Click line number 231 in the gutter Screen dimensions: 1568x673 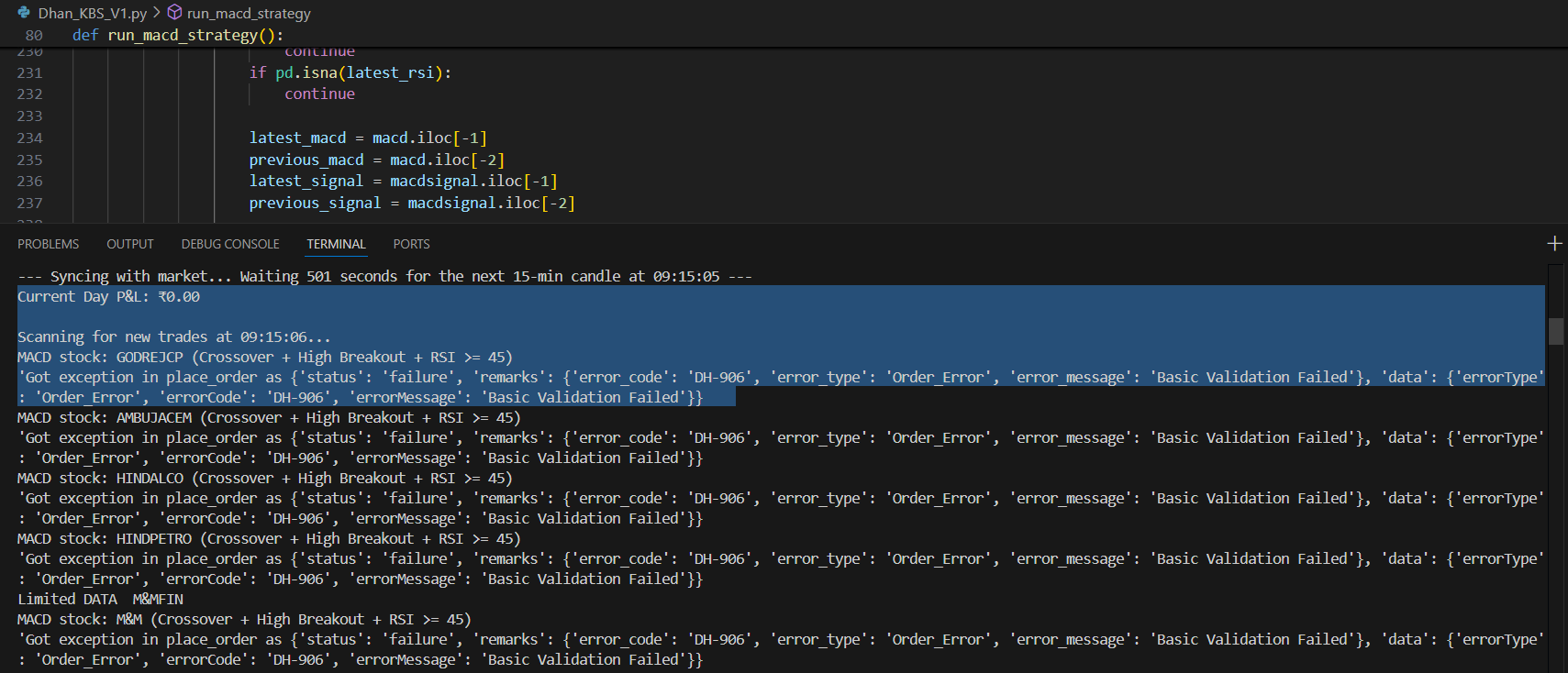click(29, 72)
